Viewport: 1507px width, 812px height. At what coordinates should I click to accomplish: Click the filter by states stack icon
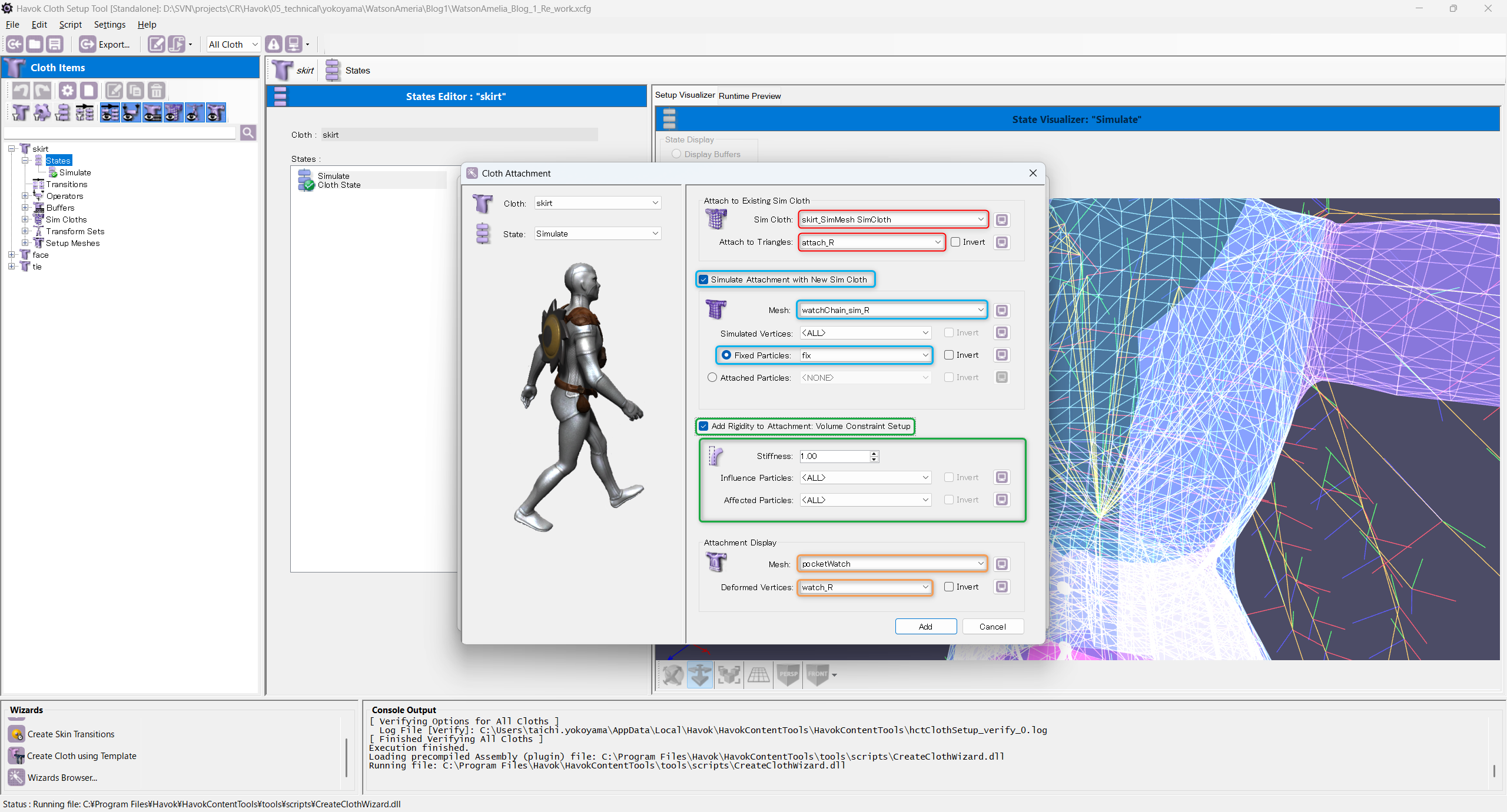(63, 112)
